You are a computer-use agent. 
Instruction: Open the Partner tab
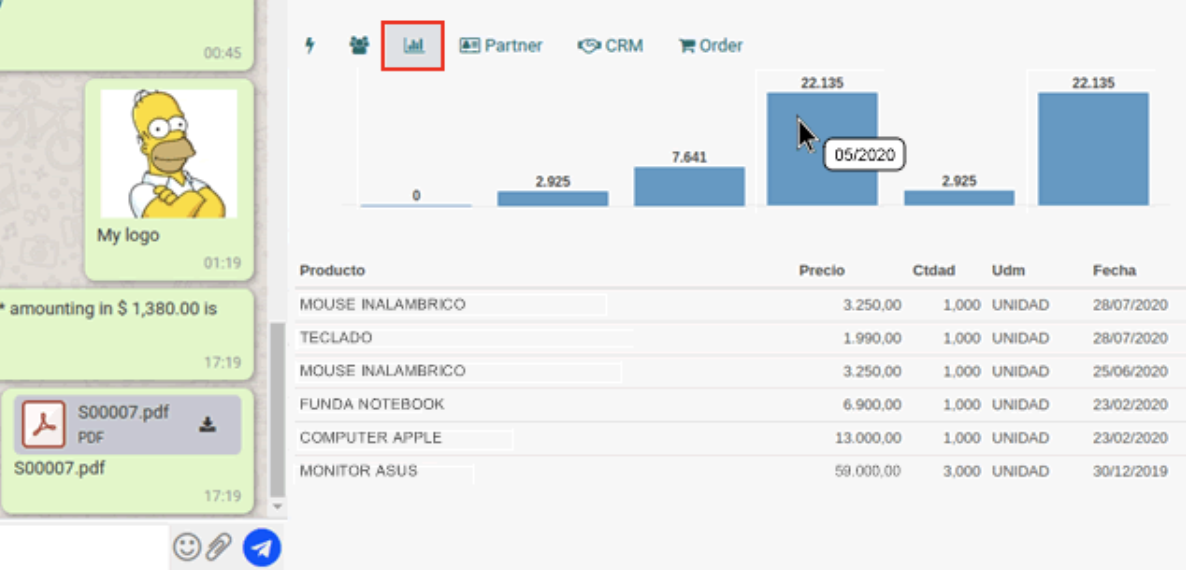pyautogui.click(x=501, y=46)
